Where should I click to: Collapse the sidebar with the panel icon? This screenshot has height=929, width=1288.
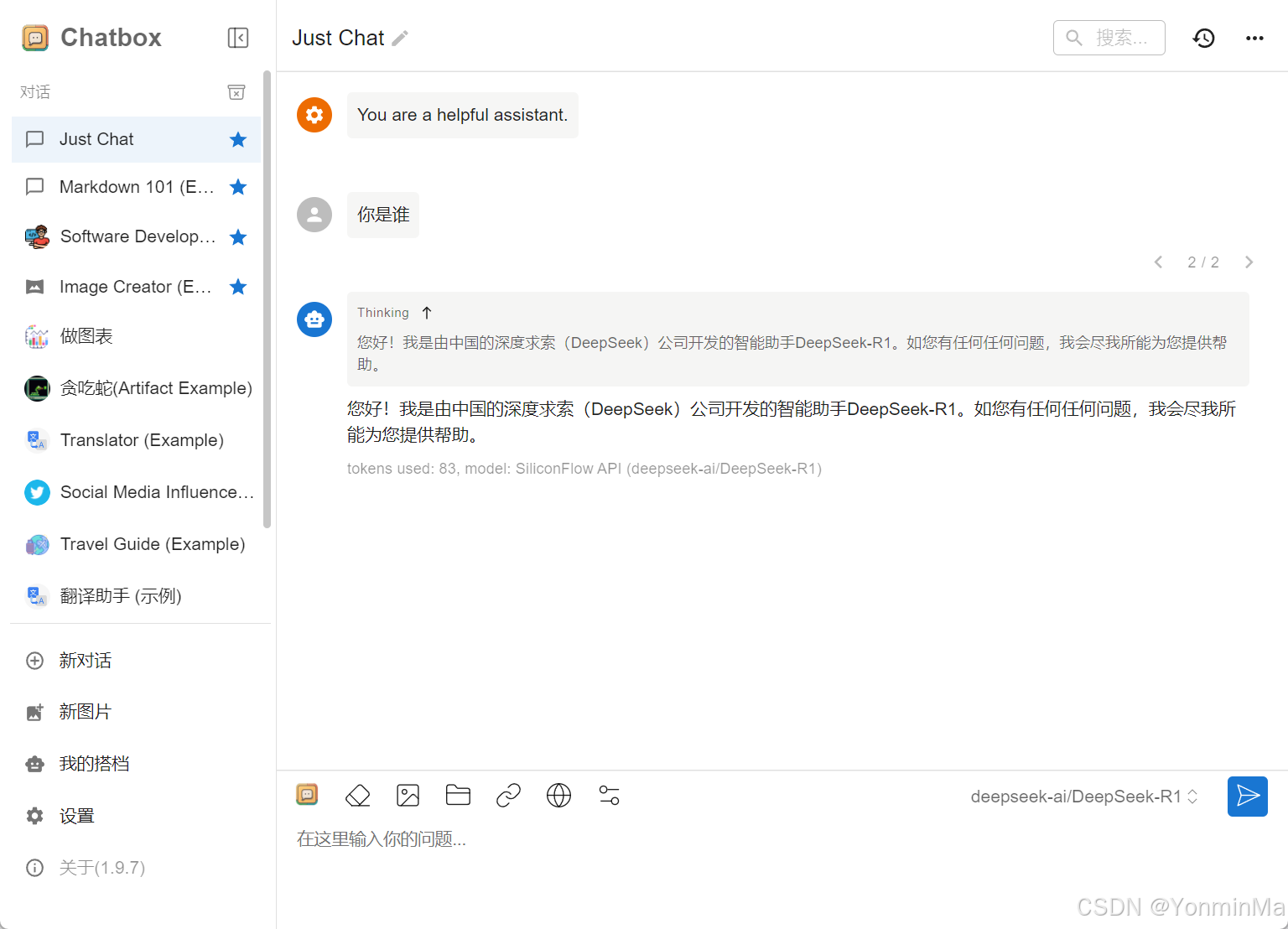pos(237,38)
